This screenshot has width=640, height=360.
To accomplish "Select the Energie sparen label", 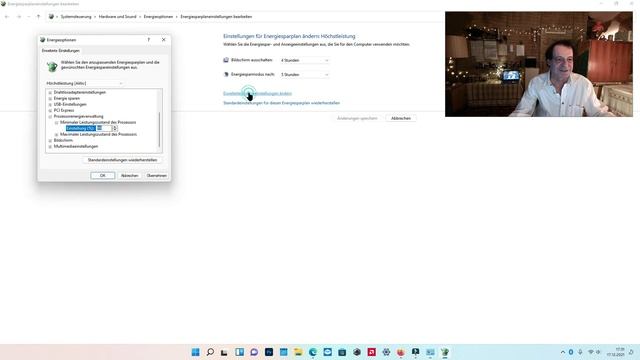I will coord(67,98).
